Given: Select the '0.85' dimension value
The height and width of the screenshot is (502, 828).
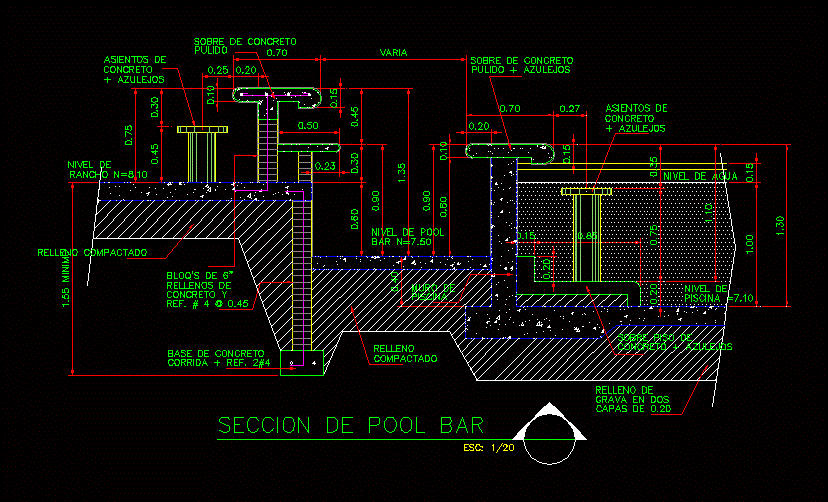Looking at the screenshot, I should coord(588,235).
